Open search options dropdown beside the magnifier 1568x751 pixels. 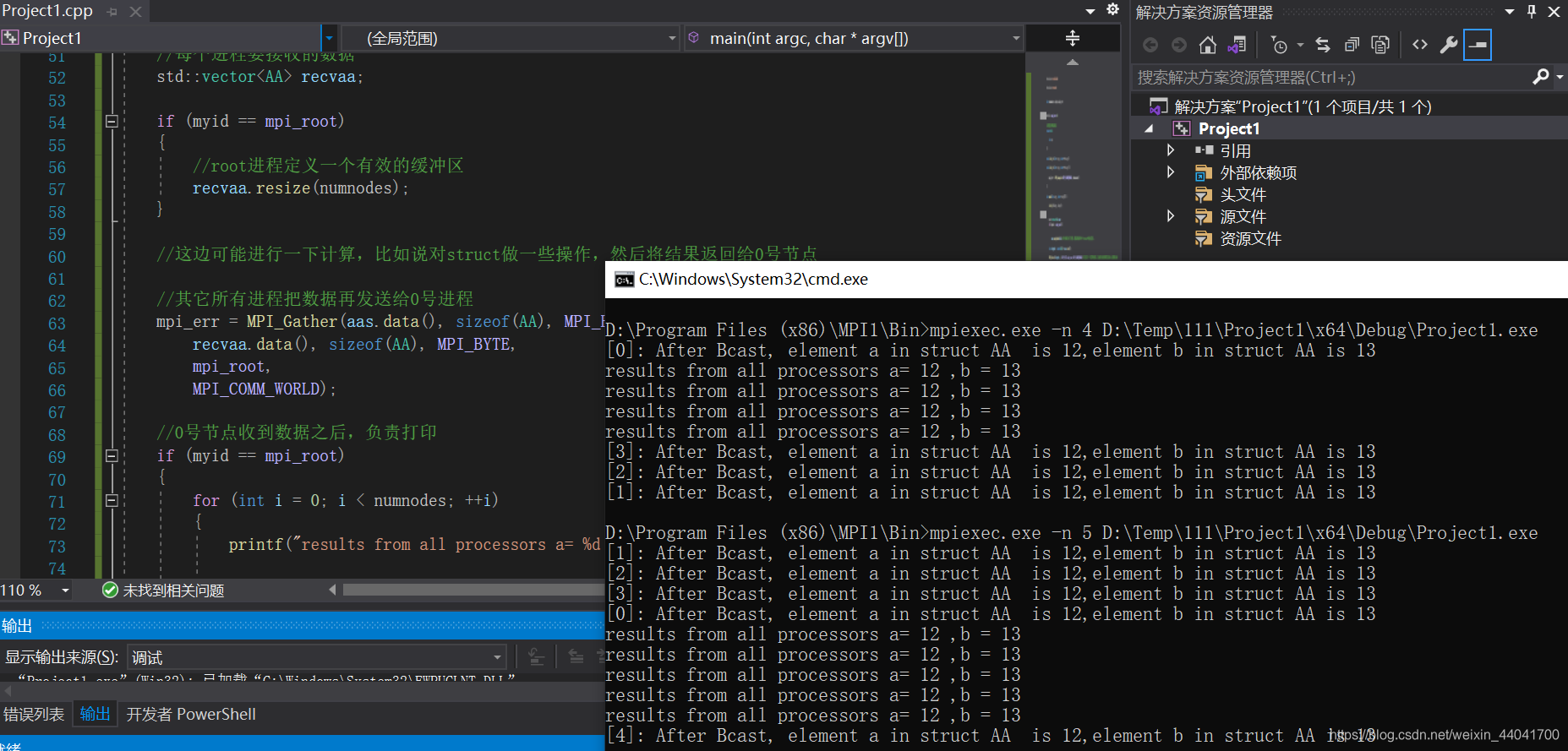click(1560, 77)
